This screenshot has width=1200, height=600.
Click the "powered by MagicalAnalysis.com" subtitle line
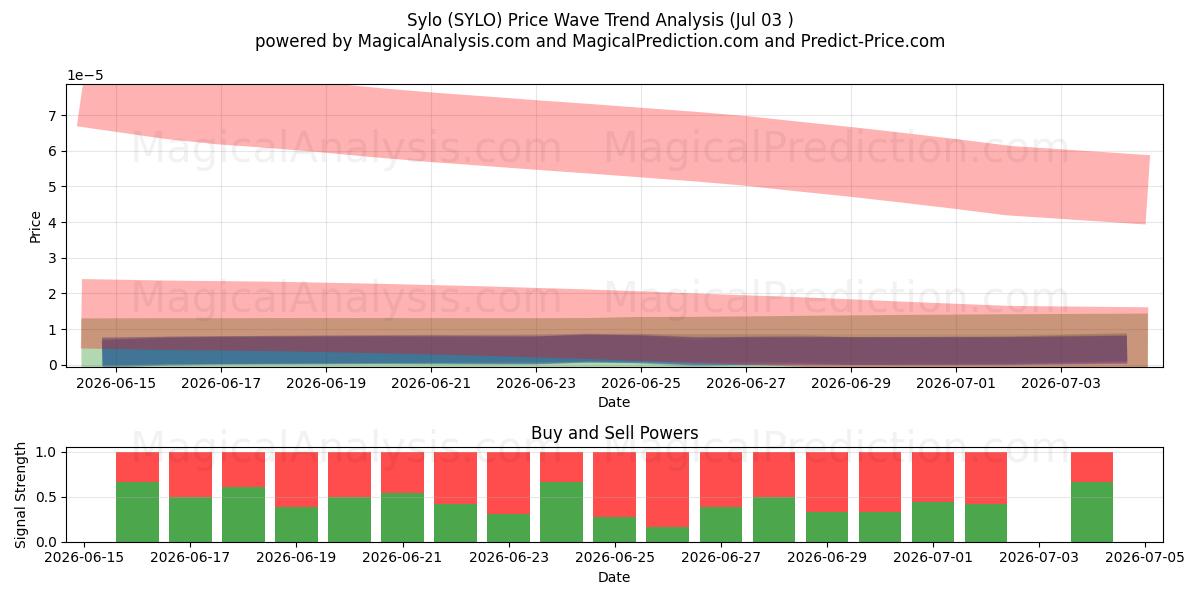(600, 41)
